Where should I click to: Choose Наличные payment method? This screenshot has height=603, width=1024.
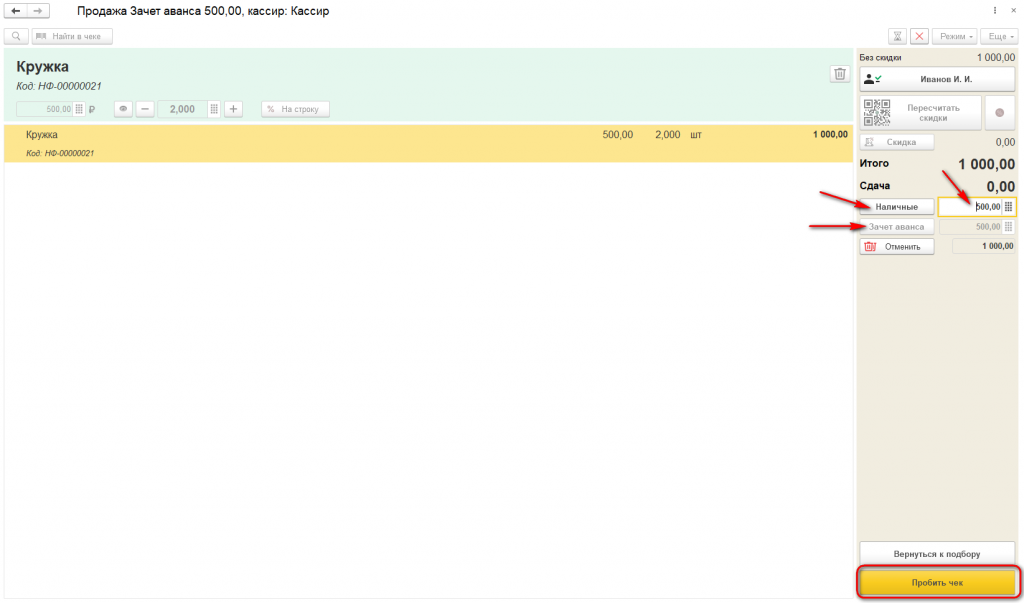(897, 207)
